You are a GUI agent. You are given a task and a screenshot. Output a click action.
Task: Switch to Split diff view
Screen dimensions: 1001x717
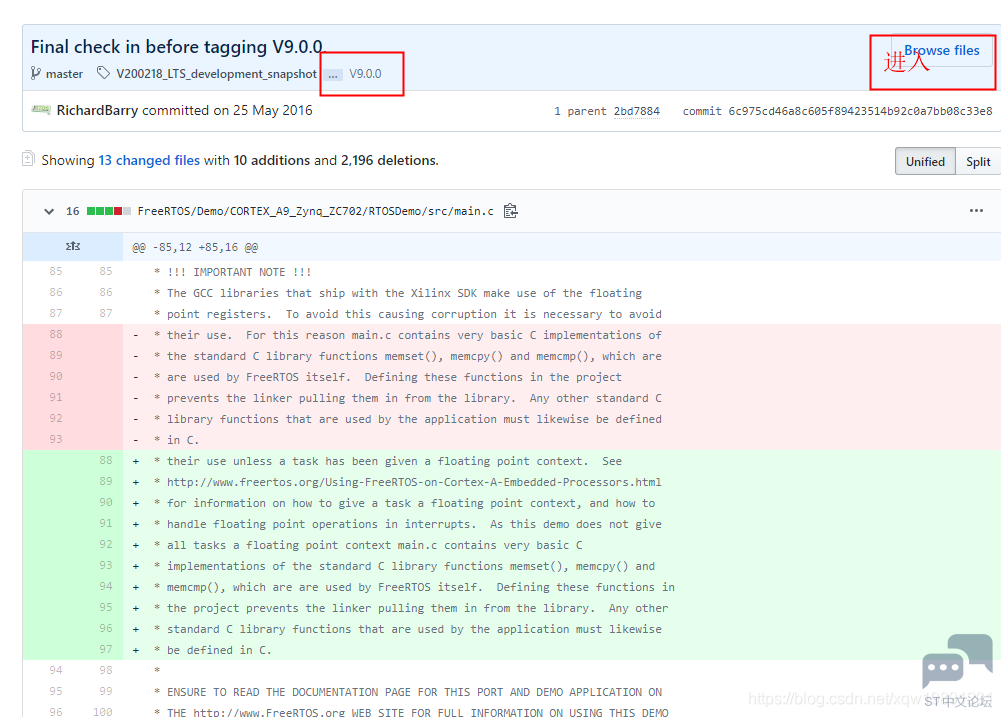978,162
